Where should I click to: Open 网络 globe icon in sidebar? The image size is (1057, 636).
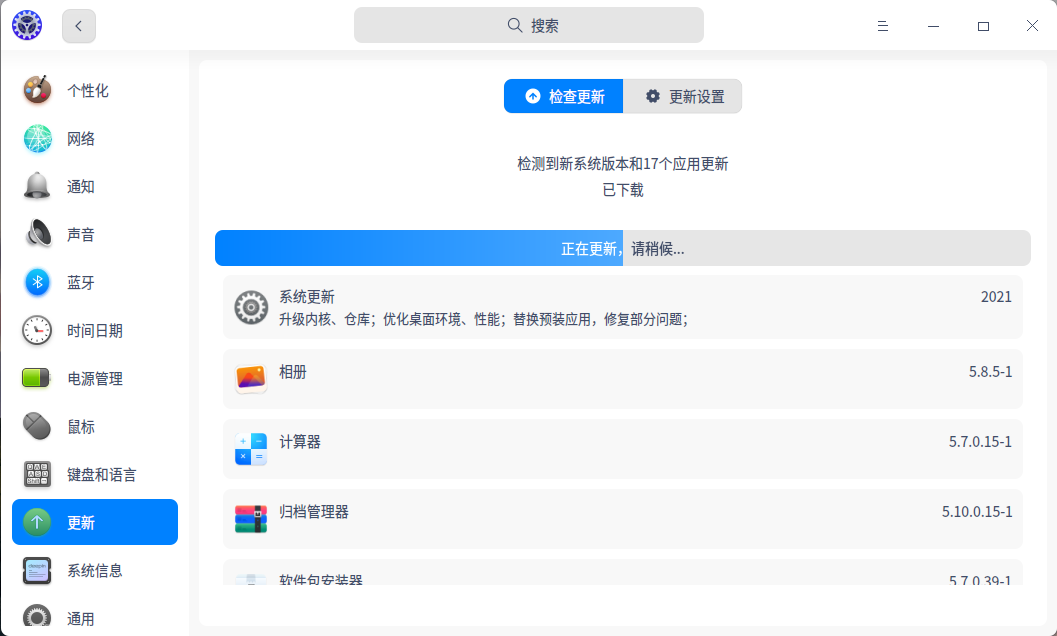[37, 138]
